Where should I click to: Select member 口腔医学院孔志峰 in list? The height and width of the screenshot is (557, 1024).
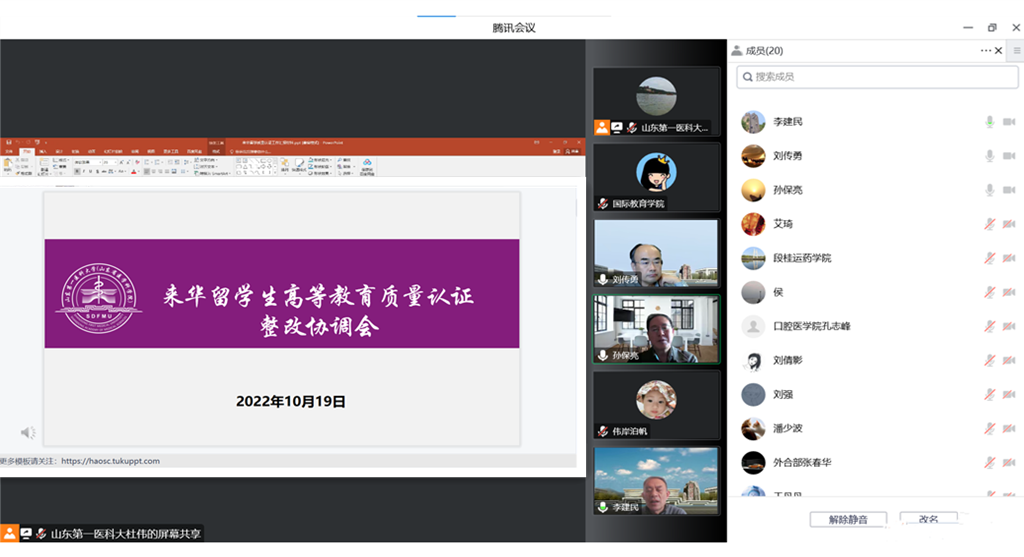(x=877, y=326)
